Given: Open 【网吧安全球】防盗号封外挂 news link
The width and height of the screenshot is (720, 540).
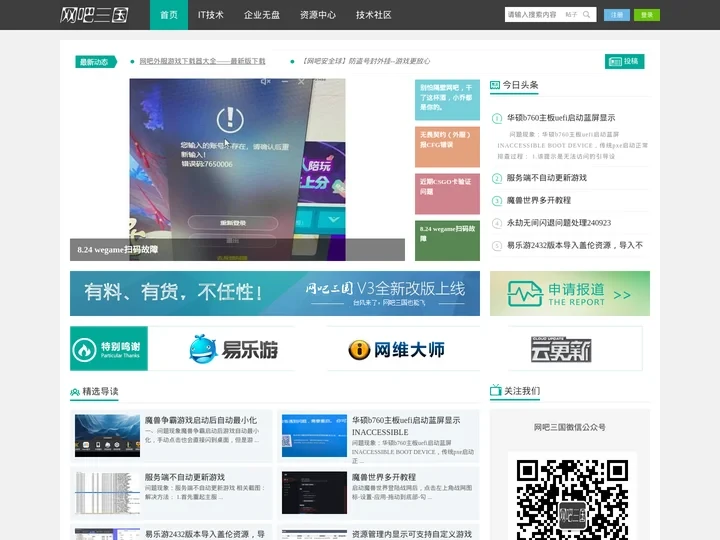Looking at the screenshot, I should pyautogui.click(x=366, y=61).
